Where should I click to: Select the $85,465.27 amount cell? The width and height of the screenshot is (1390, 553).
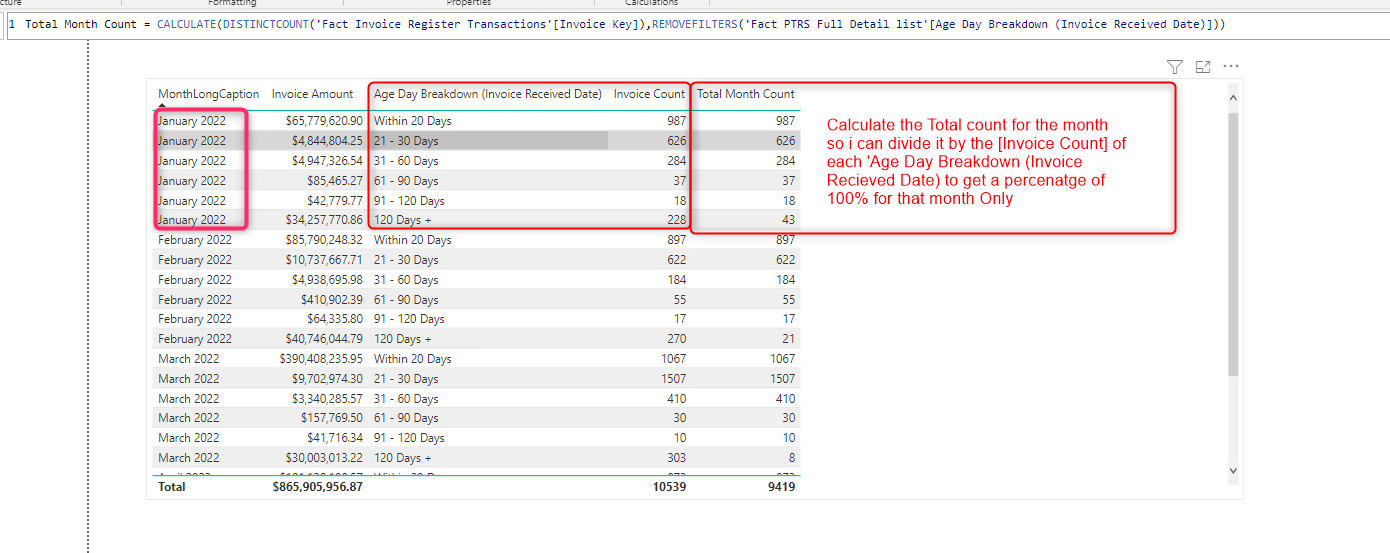pyautogui.click(x=335, y=181)
